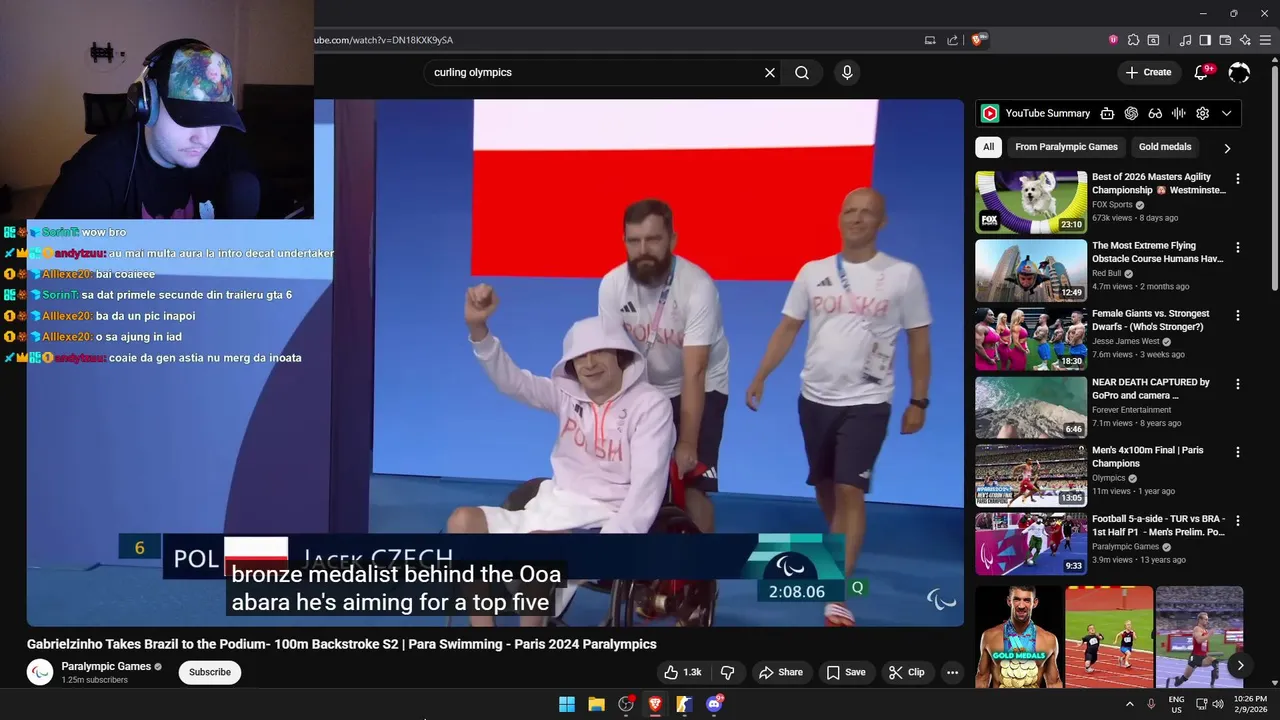
Task: Open options for NEAR DEATH CAPTURED video
Action: pos(1238,384)
